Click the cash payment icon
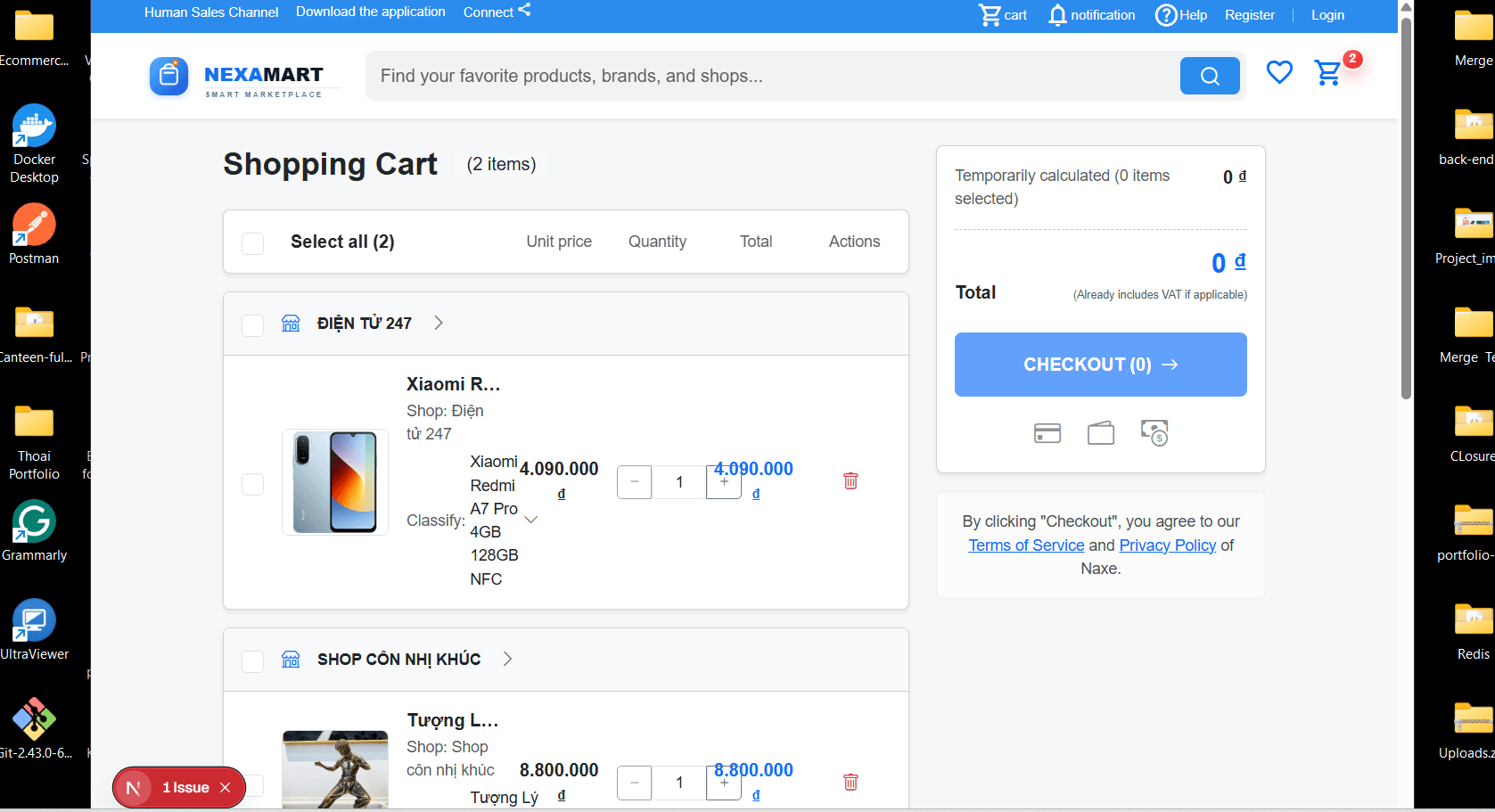Image resolution: width=1495 pixels, height=812 pixels. [x=1154, y=433]
